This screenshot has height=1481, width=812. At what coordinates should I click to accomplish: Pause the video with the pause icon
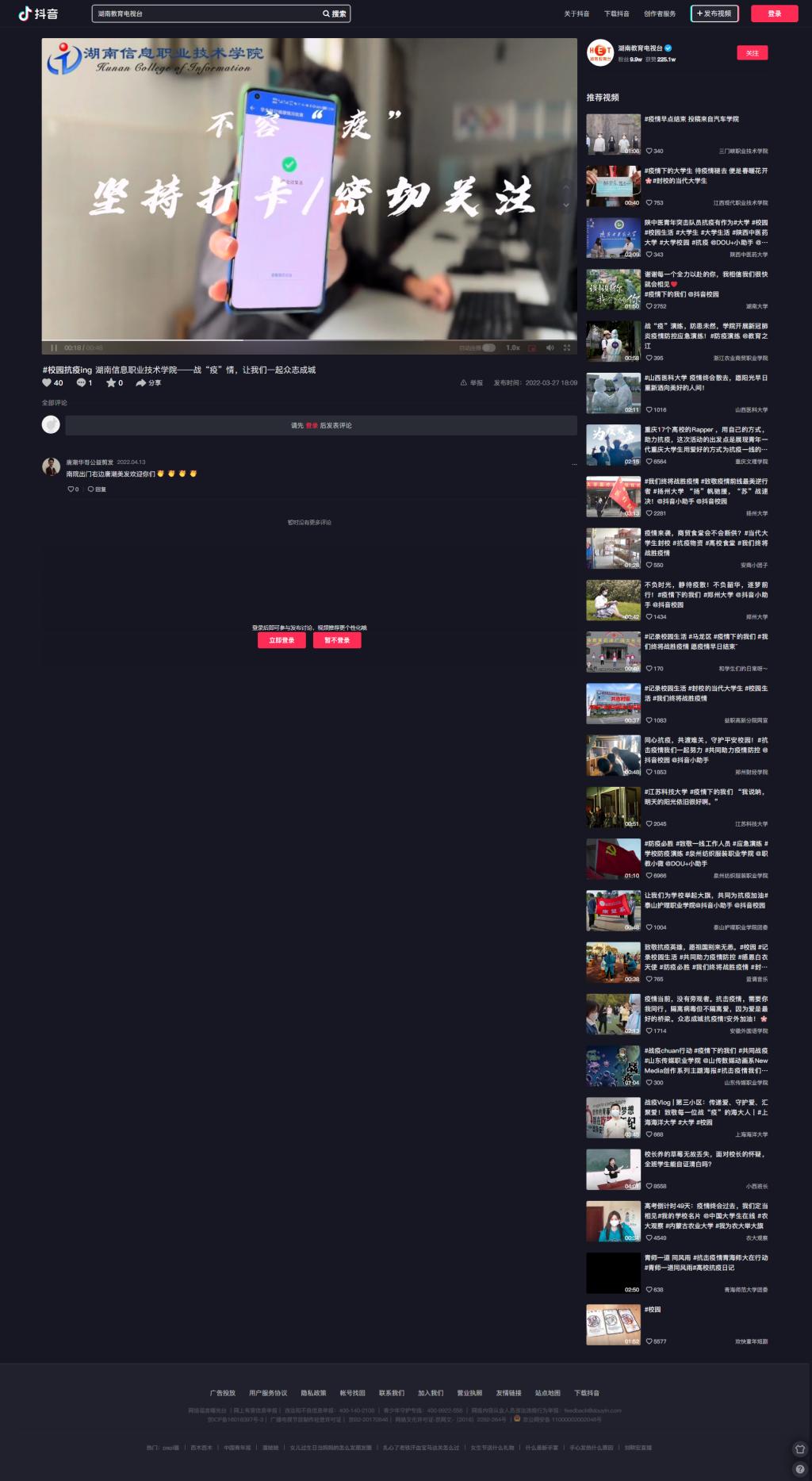(54, 347)
